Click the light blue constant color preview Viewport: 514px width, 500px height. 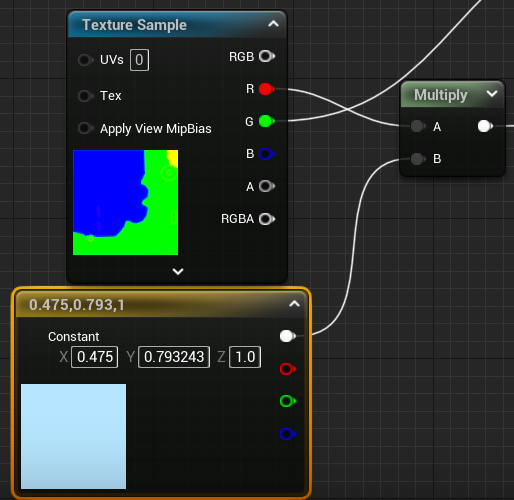(x=73, y=436)
